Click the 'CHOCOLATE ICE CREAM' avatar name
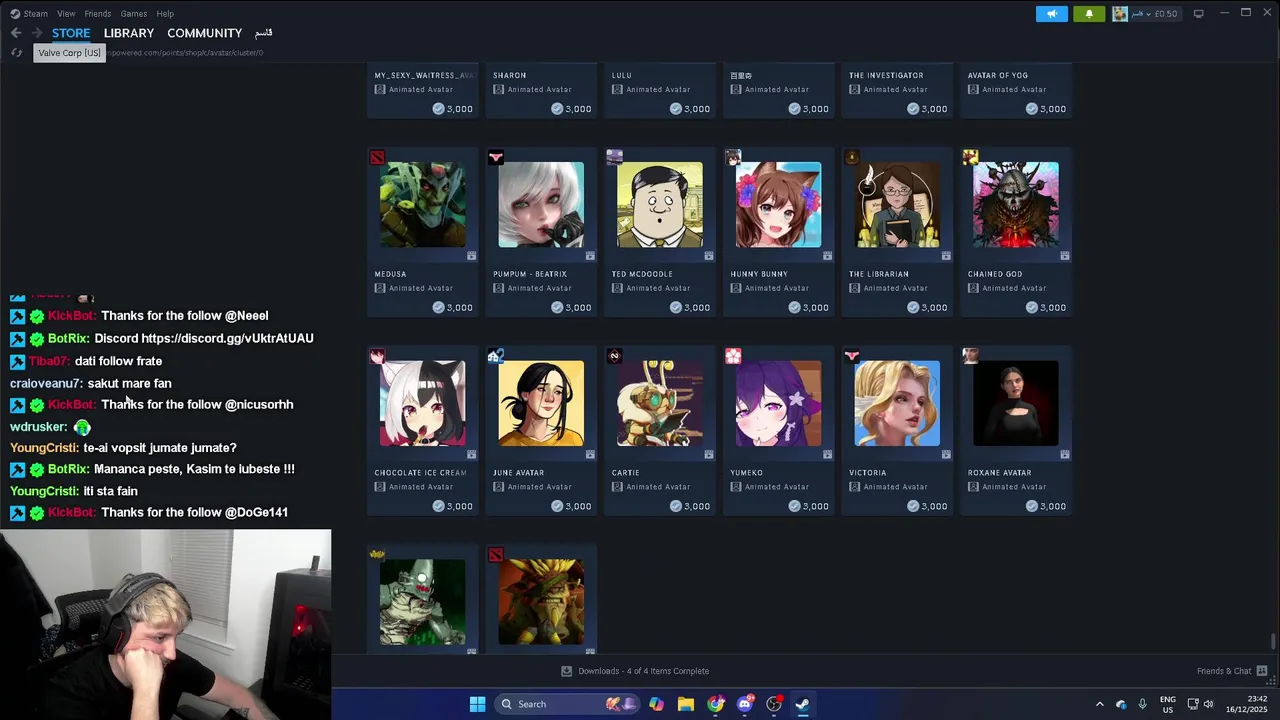 421,473
